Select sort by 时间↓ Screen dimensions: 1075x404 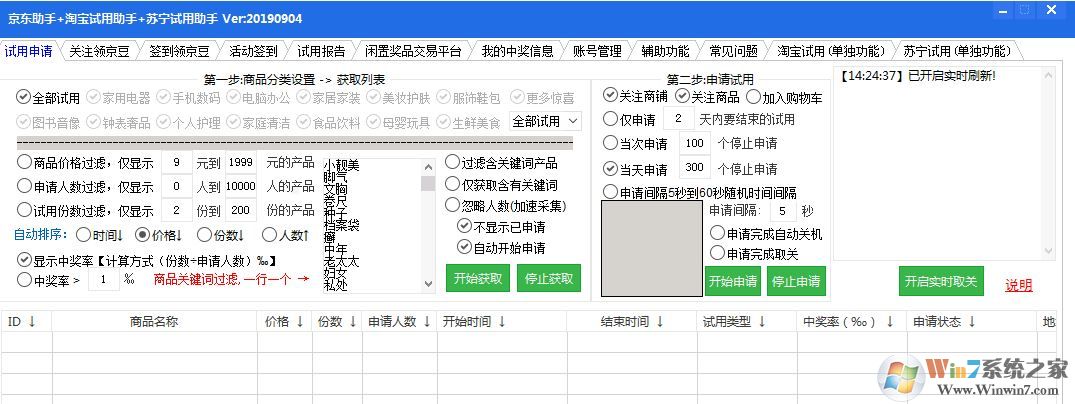pos(100,235)
